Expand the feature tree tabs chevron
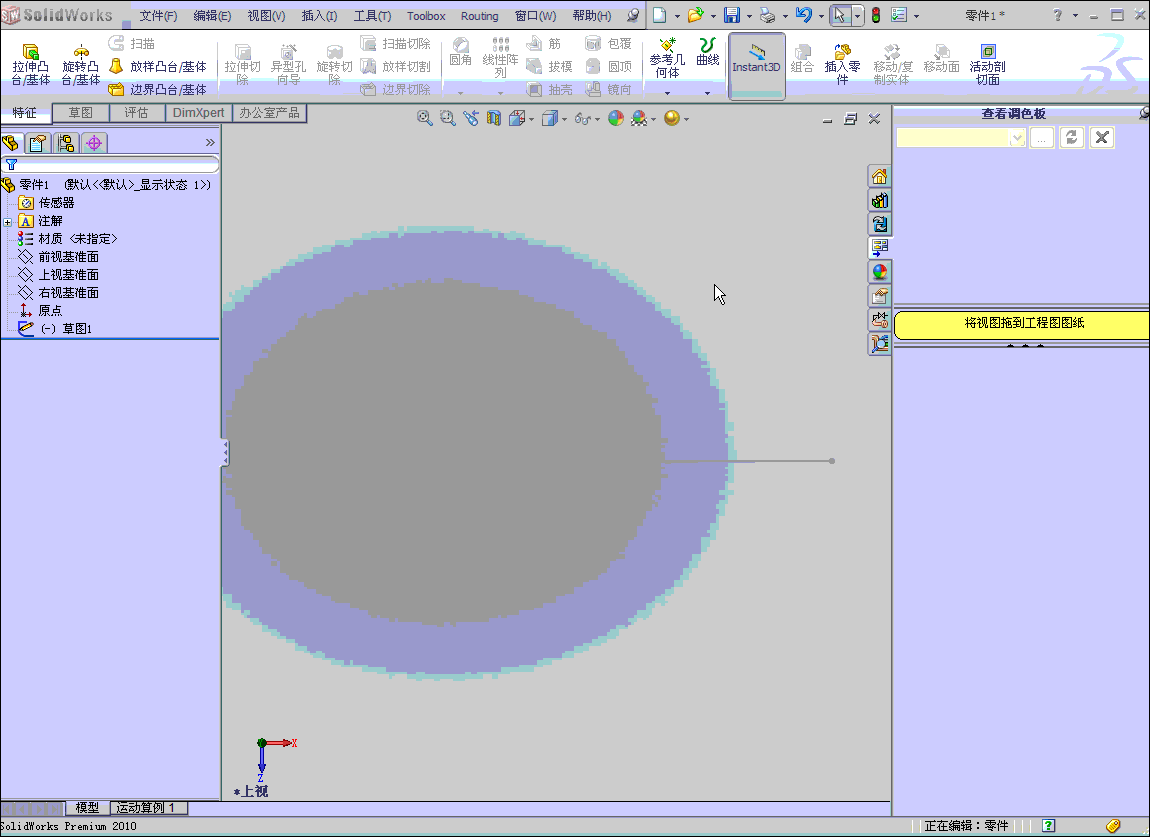The width and height of the screenshot is (1150, 837). pyautogui.click(x=210, y=142)
